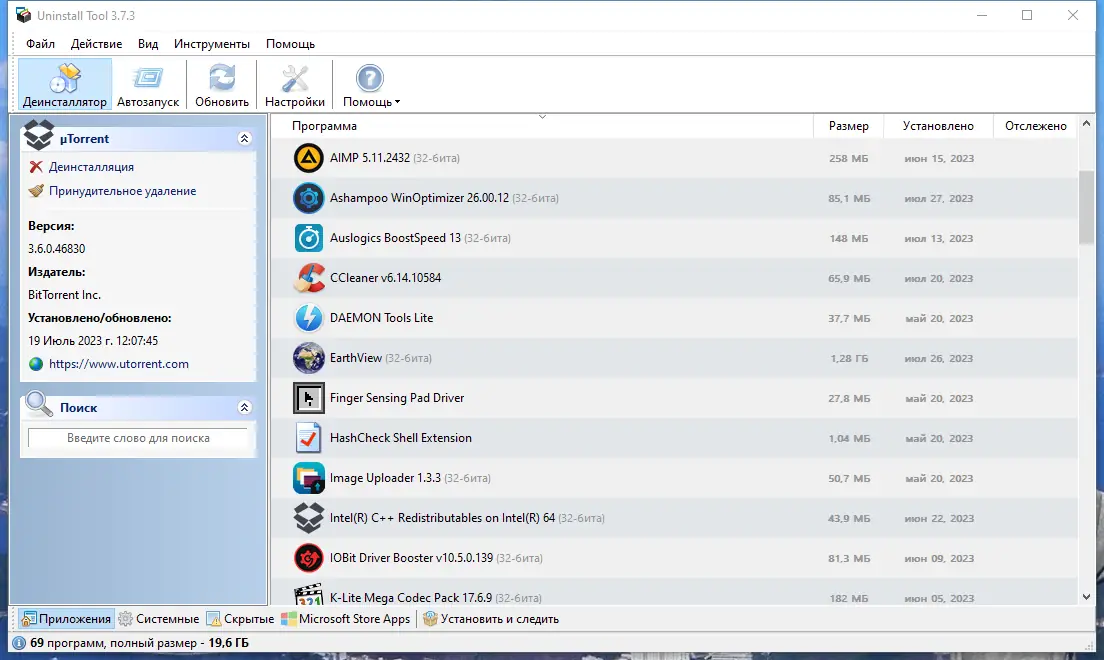Switch to the Microsoft Store Apps tab

coord(352,618)
